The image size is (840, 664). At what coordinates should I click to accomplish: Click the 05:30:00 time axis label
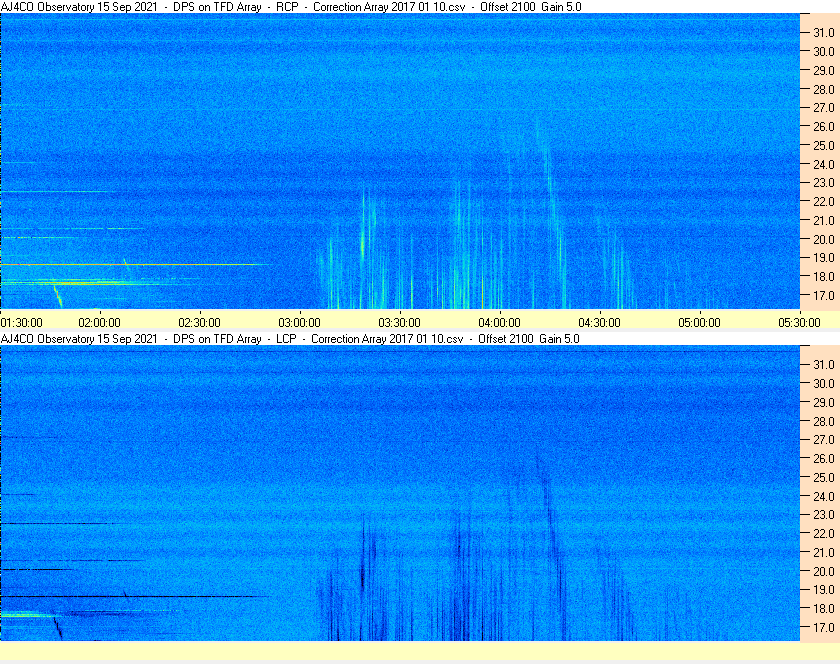(x=799, y=323)
